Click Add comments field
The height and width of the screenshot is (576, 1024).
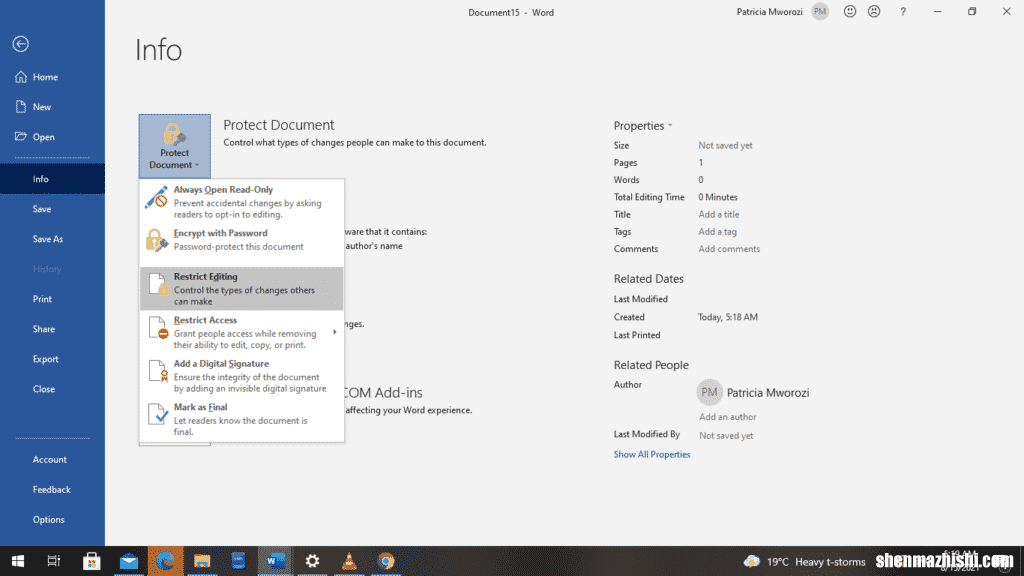click(x=729, y=249)
